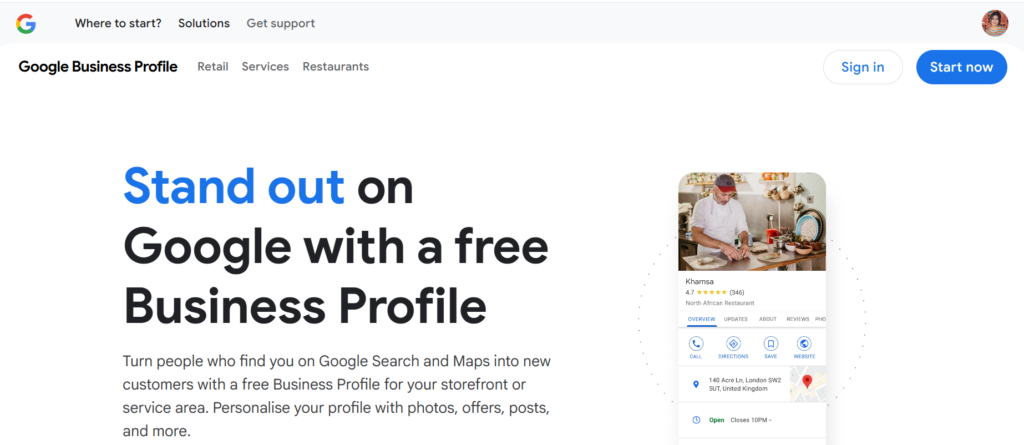Click the Google logo icon
The image size is (1024, 445).
26,23
